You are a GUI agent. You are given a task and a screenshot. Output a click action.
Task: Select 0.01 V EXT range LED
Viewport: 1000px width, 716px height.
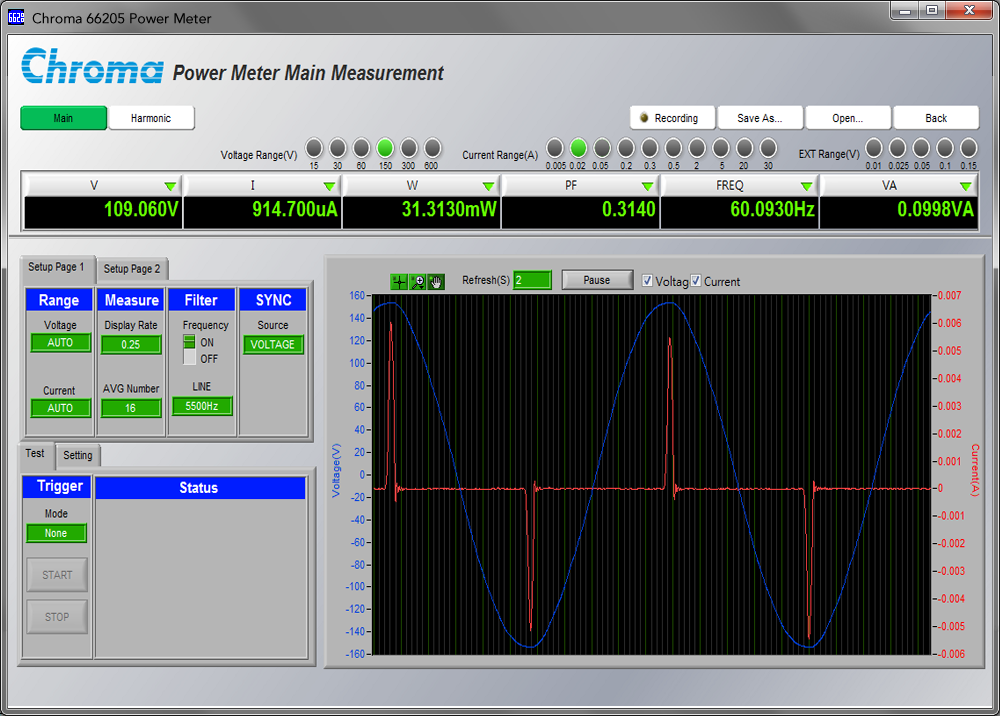[x=874, y=148]
